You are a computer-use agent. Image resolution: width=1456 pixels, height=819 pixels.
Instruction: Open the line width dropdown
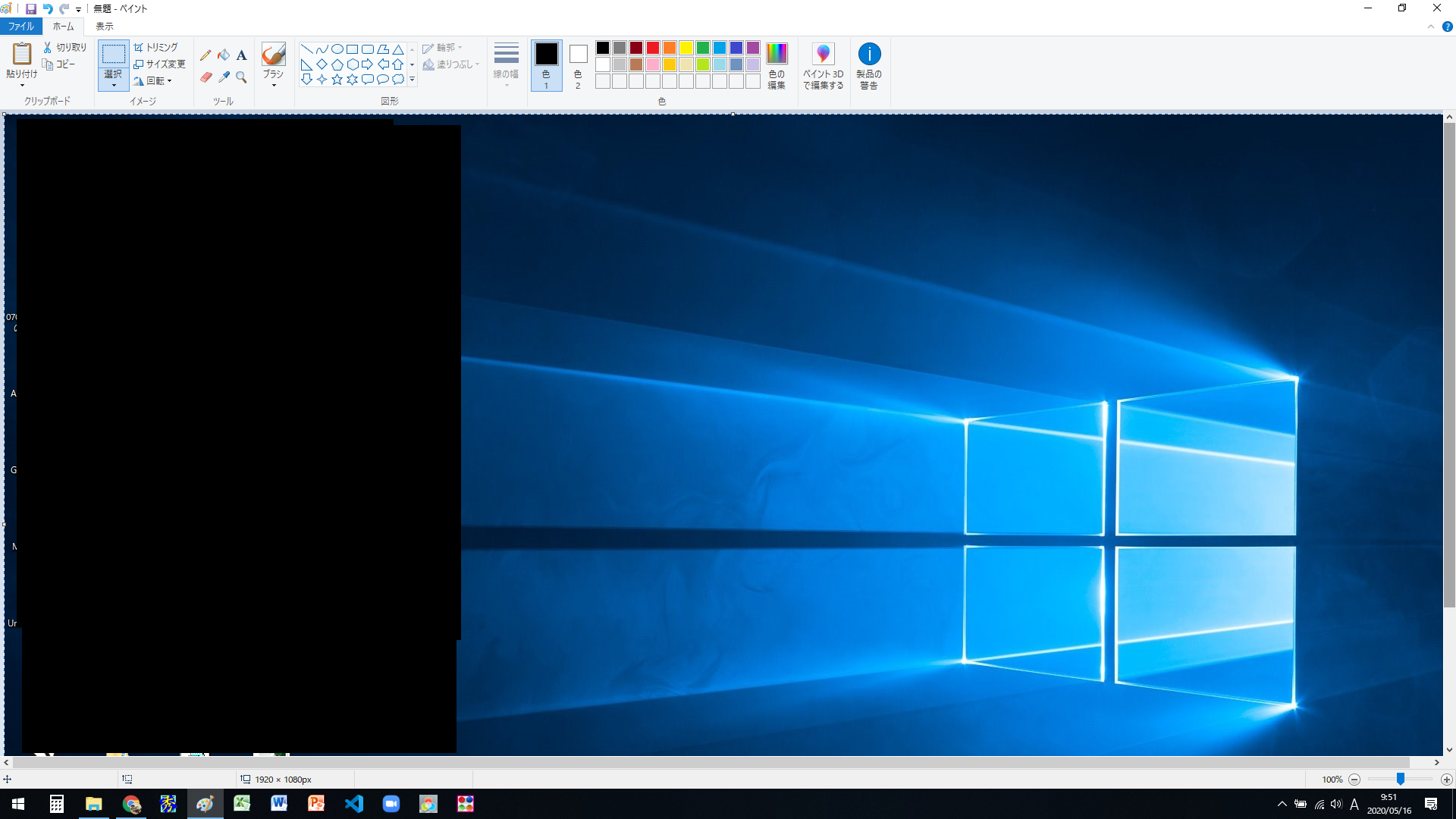click(x=506, y=66)
